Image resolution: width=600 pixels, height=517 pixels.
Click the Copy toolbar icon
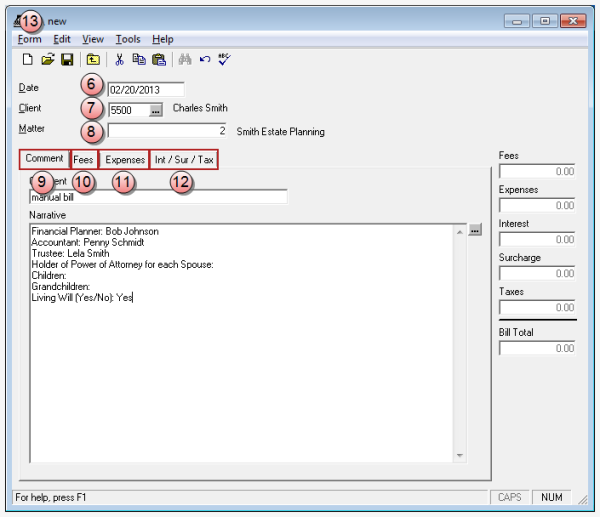click(x=138, y=60)
